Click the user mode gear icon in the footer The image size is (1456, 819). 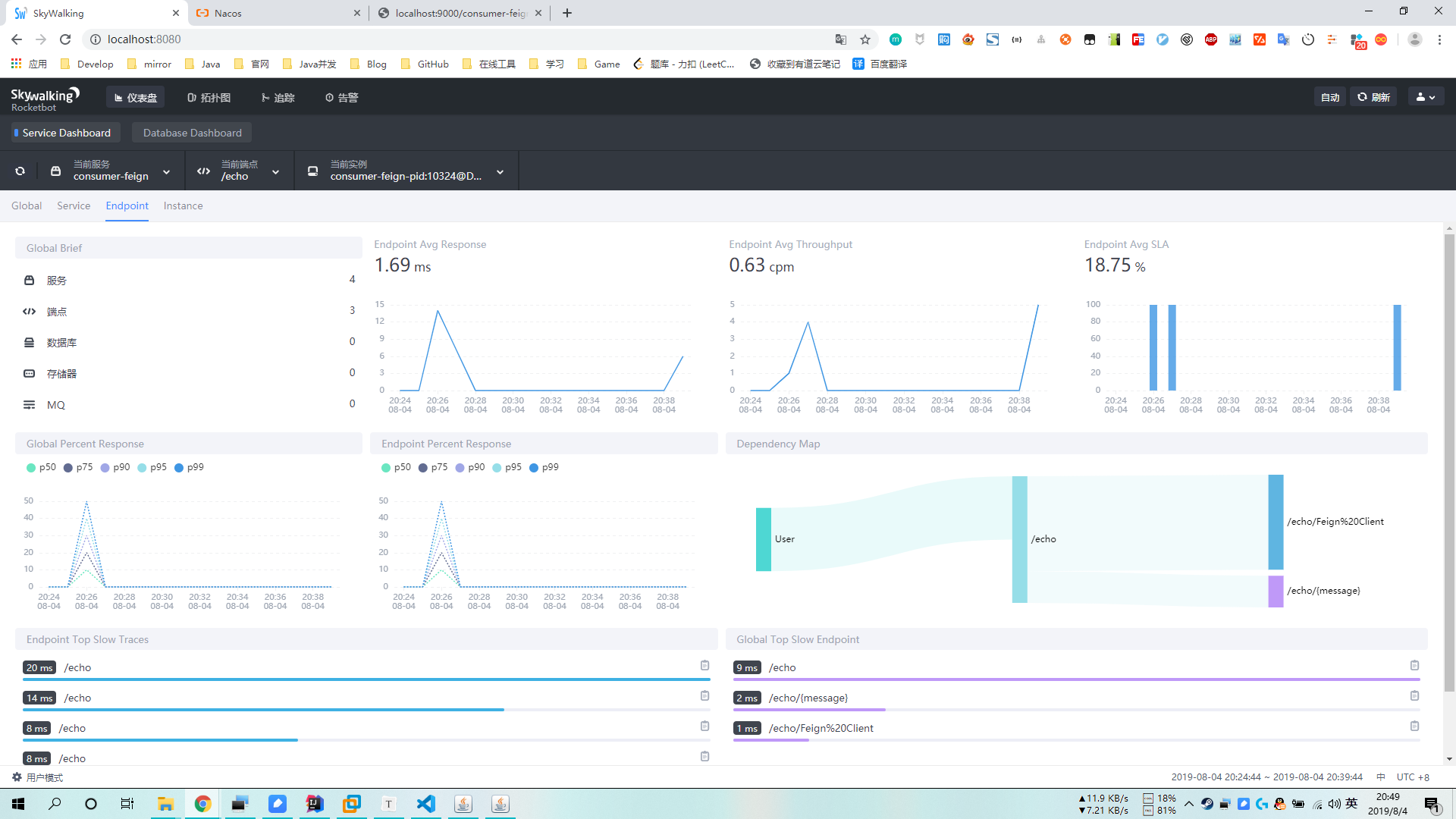click(17, 777)
